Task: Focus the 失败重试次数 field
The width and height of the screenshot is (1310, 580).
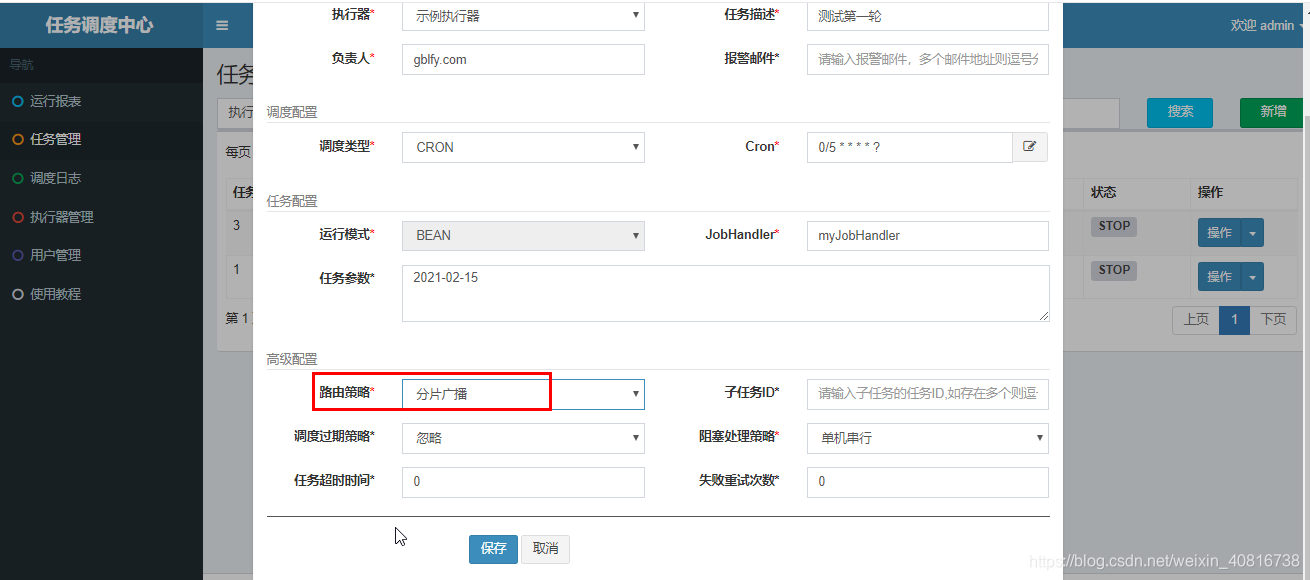Action: [928, 482]
